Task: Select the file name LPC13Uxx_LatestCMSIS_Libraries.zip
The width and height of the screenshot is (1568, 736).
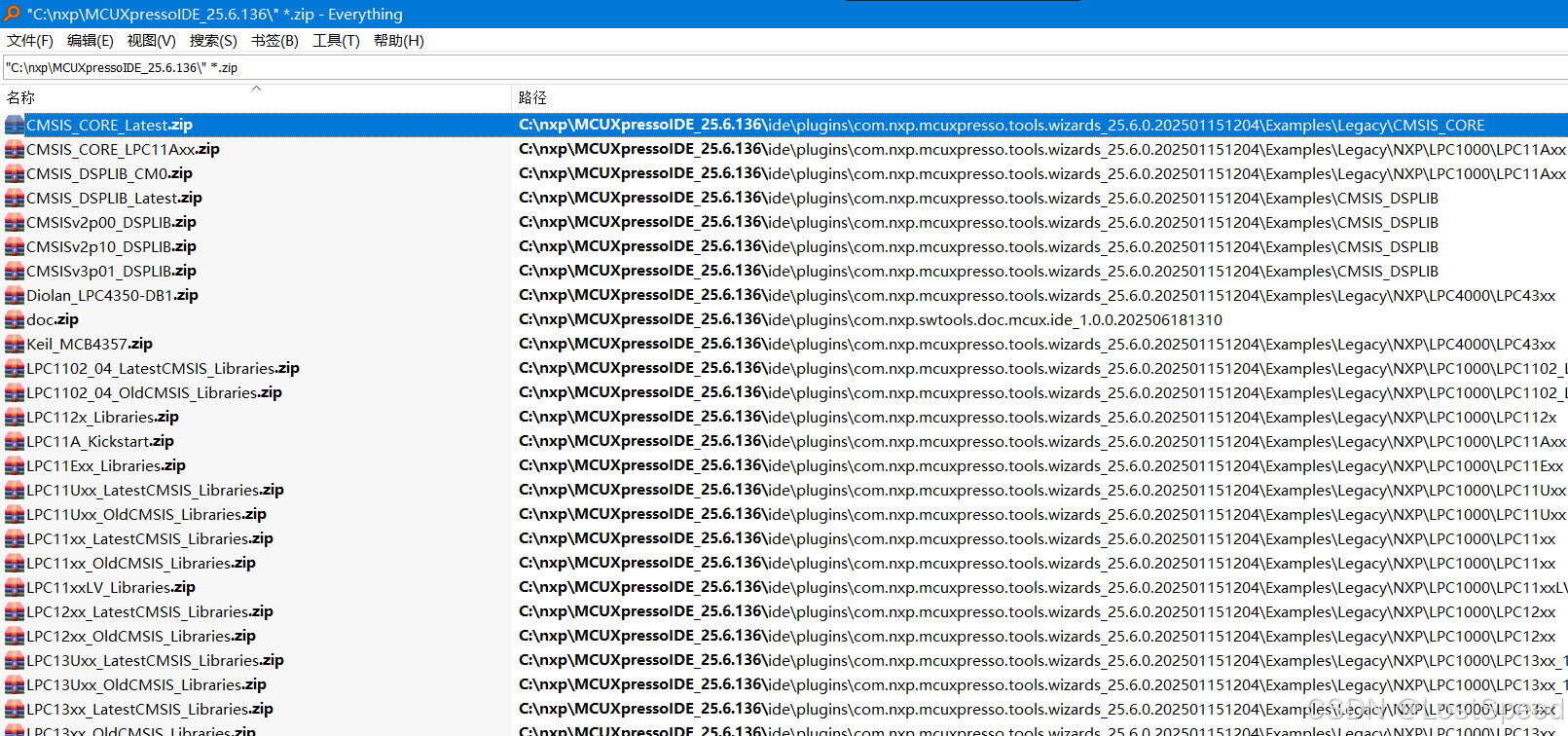Action: point(155,661)
